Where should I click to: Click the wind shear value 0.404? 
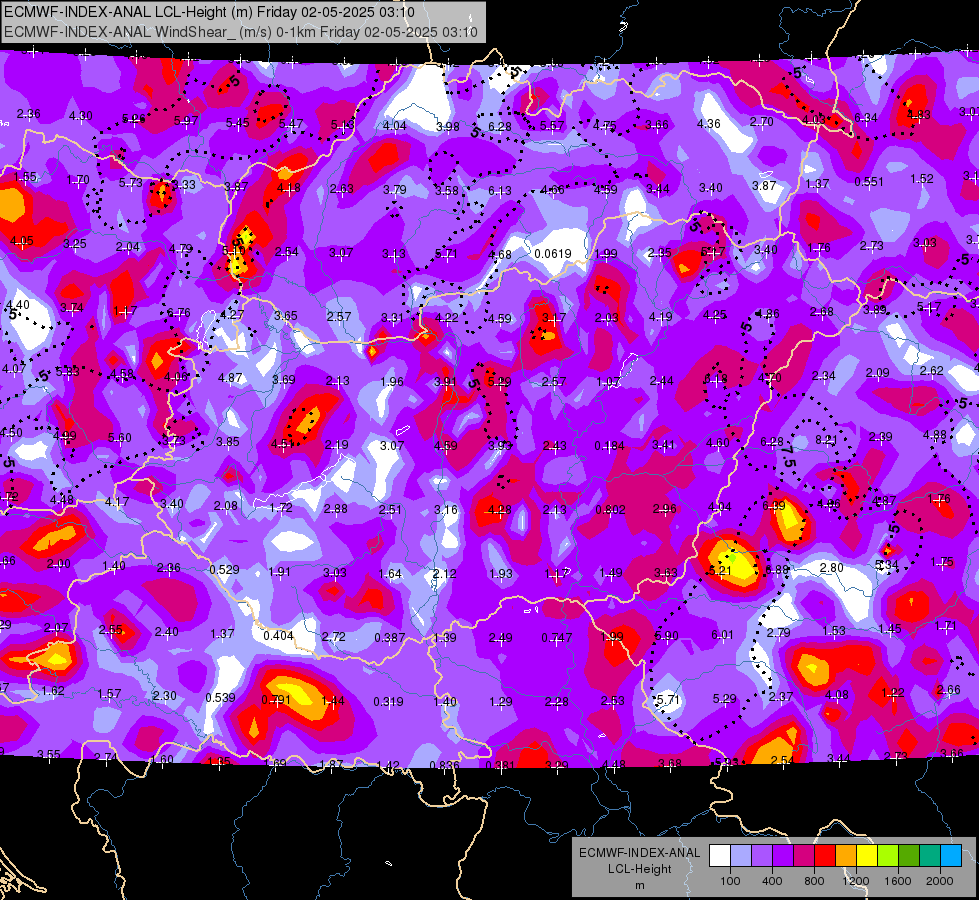point(278,635)
